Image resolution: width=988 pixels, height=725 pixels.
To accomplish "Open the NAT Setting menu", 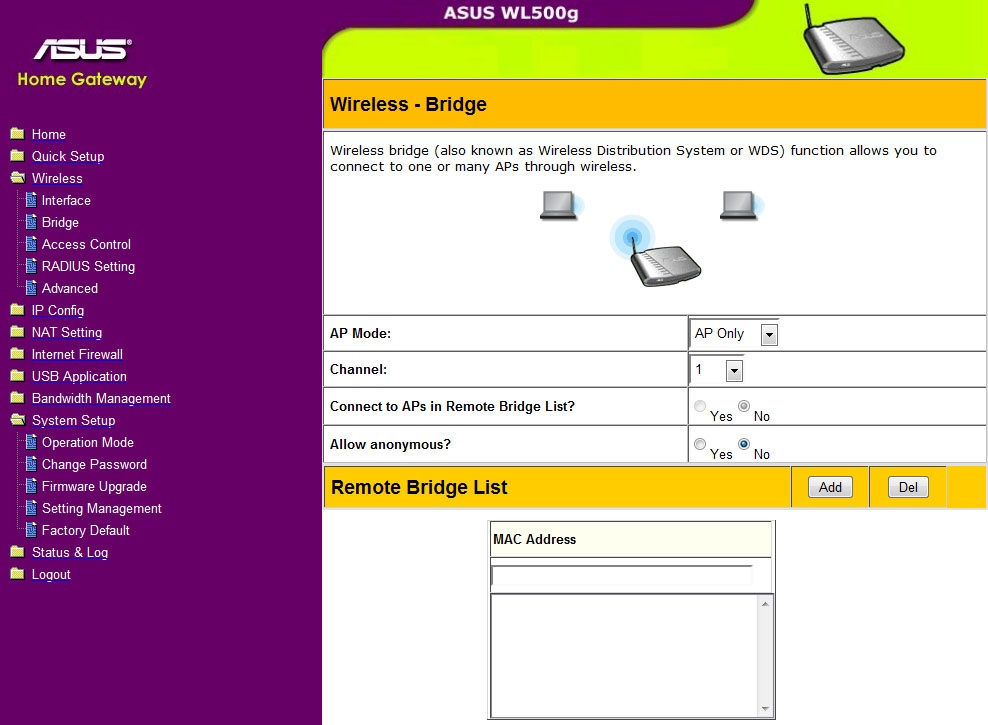I will point(67,333).
